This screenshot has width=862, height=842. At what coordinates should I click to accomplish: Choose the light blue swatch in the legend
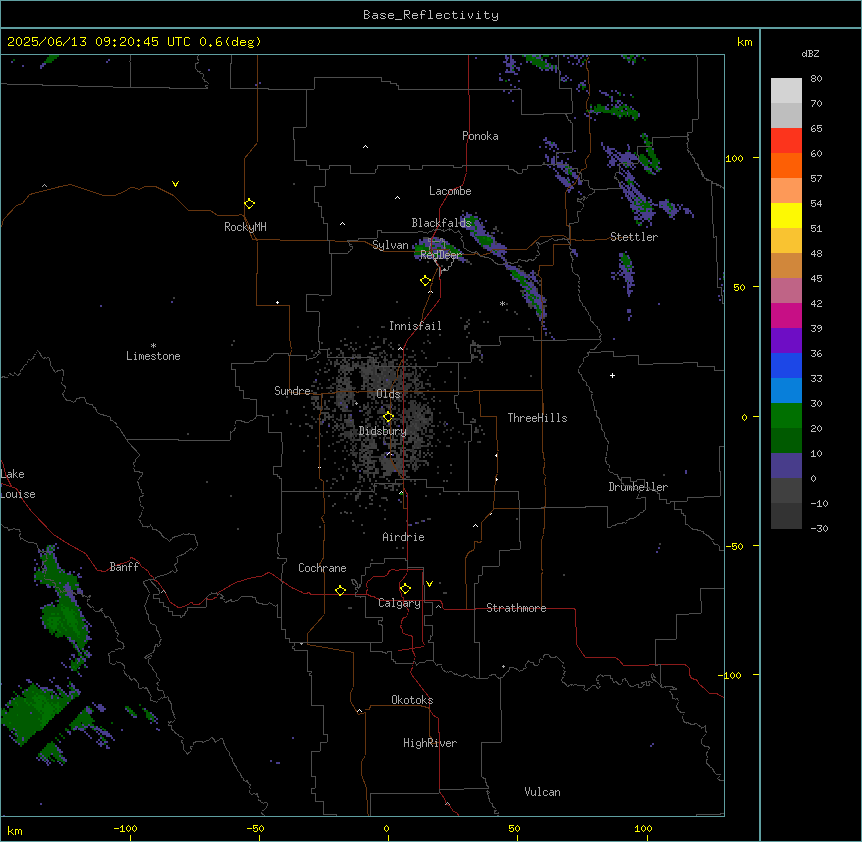coord(786,391)
